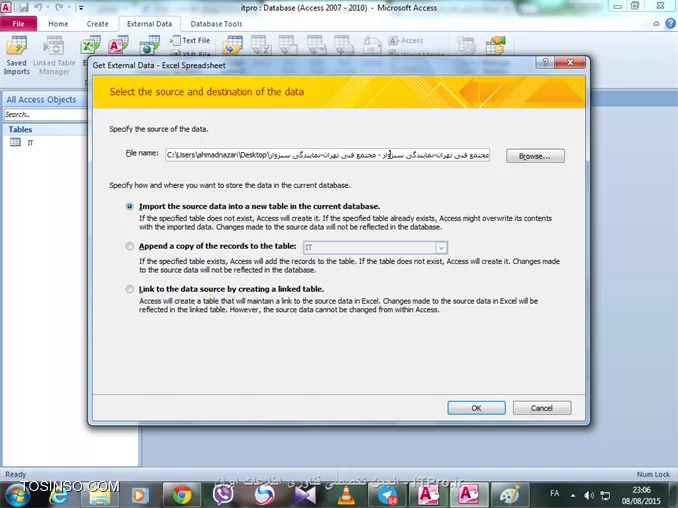Viewport: 678px width, 508px height.
Task: Select 'Link to the data source' radio button
Action: pyautogui.click(x=130, y=289)
